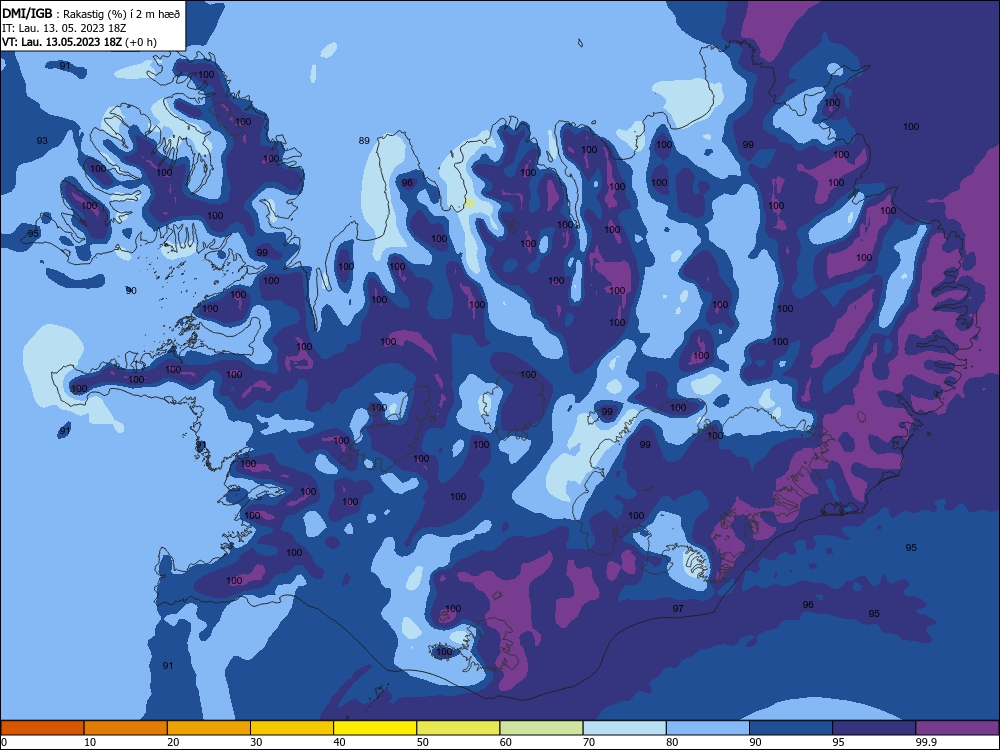Click the value 90 in the western bay
The width and height of the screenshot is (1000, 750).
[x=131, y=291]
